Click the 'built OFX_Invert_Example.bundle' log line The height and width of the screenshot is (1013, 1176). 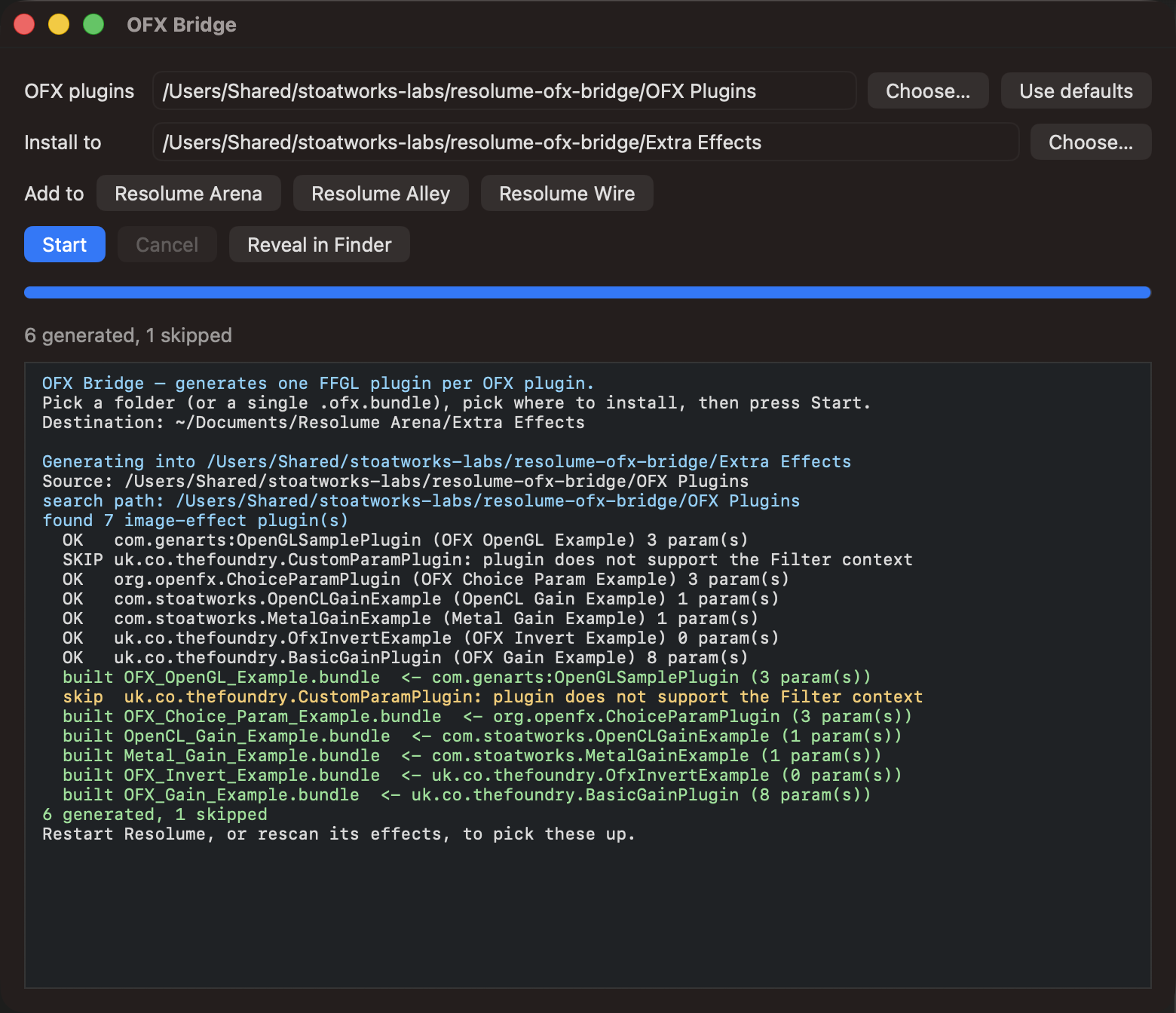coord(482,775)
